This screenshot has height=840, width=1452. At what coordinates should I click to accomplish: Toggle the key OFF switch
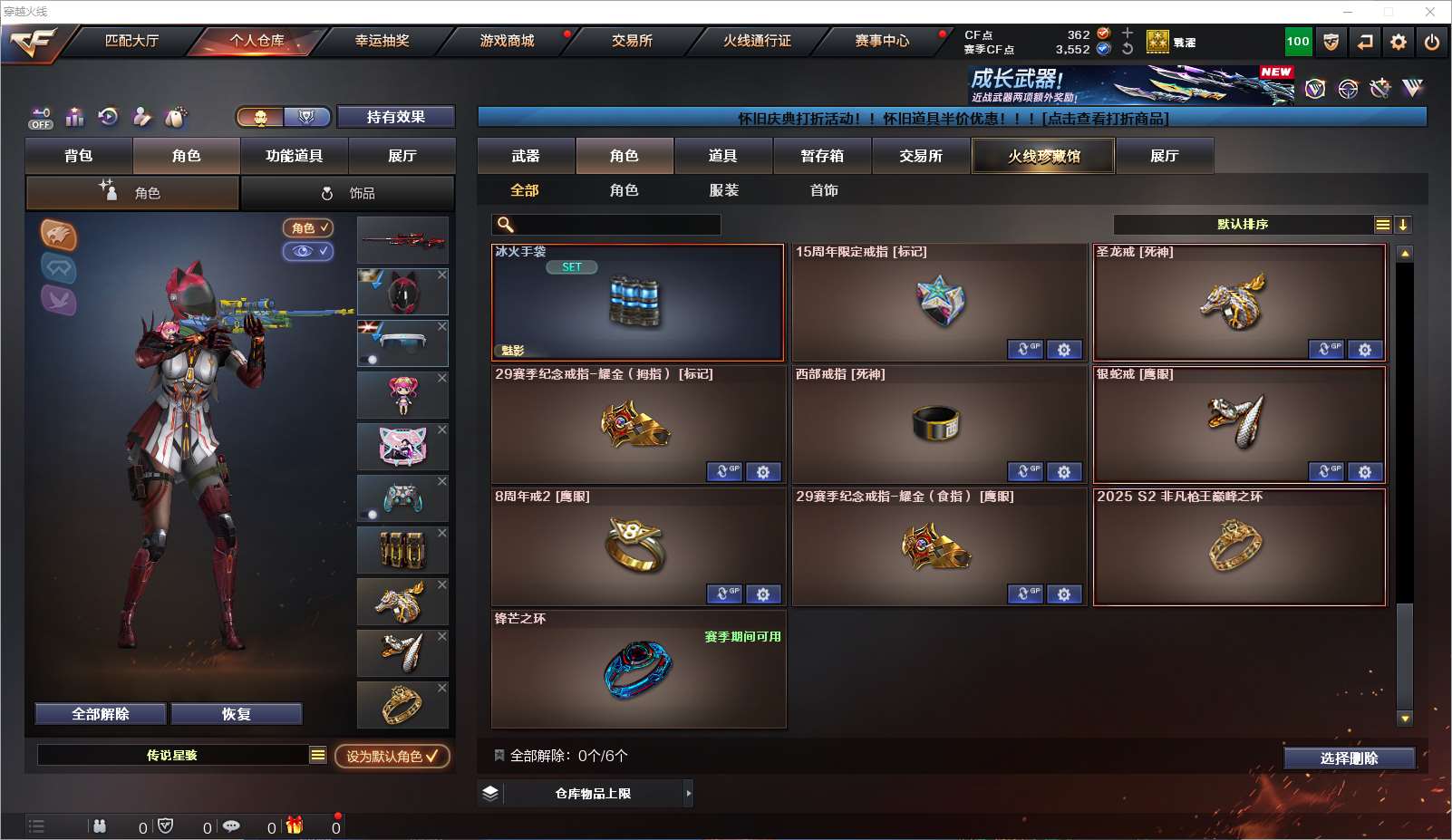(41, 118)
